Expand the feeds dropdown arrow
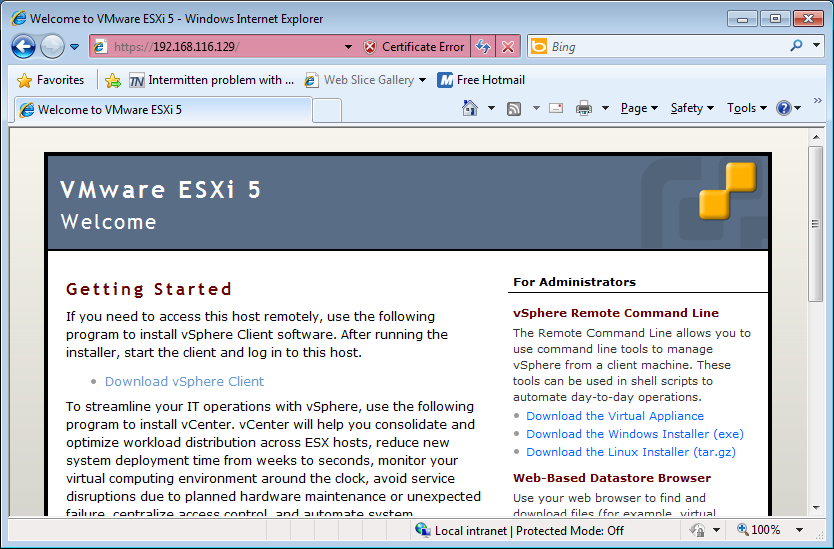The height and width of the screenshot is (549, 834). (x=536, y=109)
